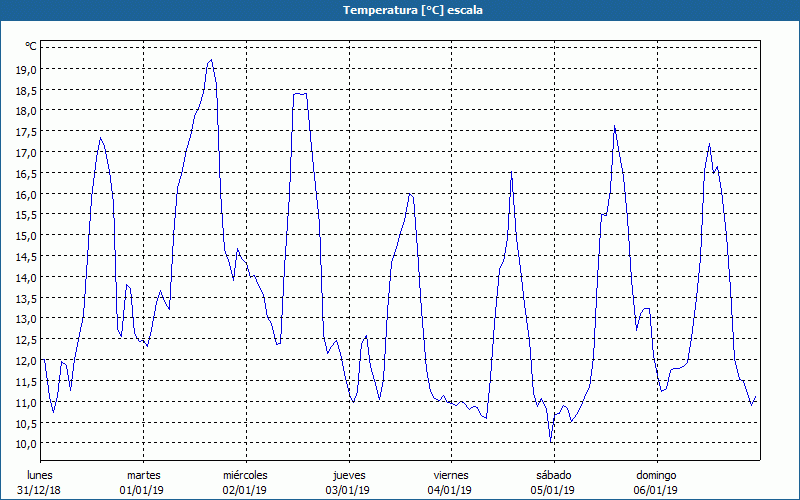Click the 11,5 y-axis value
The height and width of the screenshot is (500, 800).
(26, 382)
